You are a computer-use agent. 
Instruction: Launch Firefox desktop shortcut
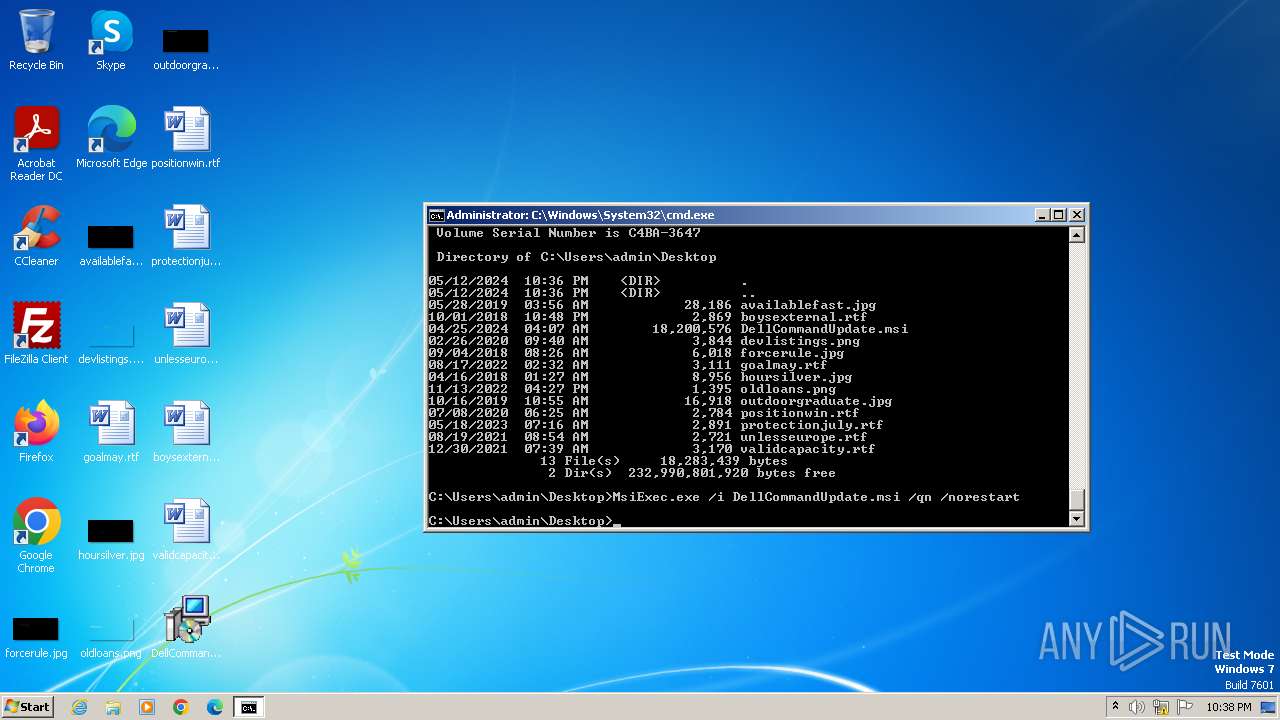(x=36, y=432)
